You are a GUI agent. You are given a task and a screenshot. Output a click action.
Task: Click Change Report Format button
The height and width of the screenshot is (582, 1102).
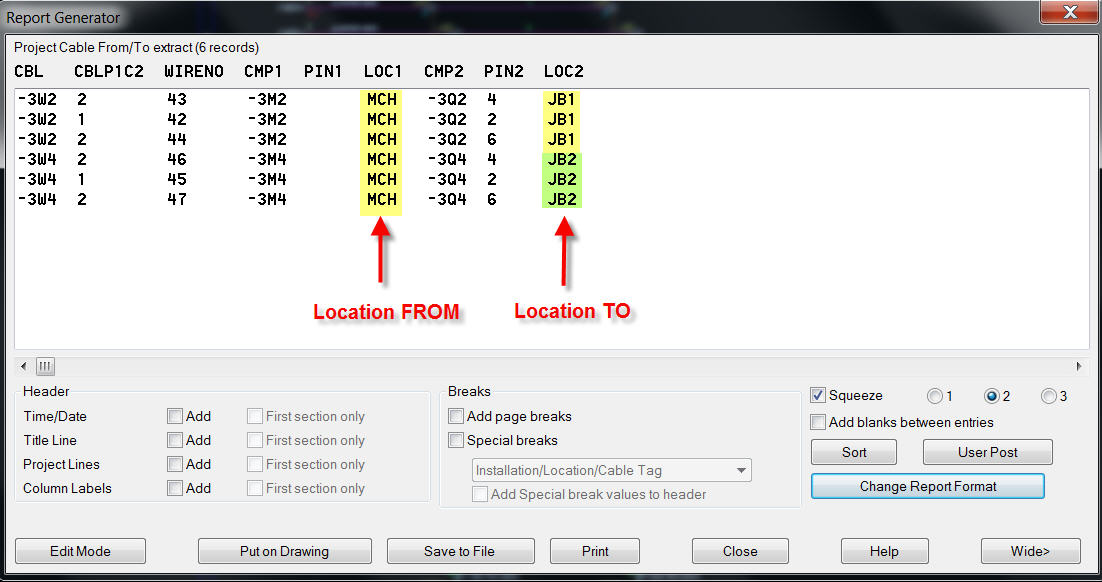click(x=927, y=486)
